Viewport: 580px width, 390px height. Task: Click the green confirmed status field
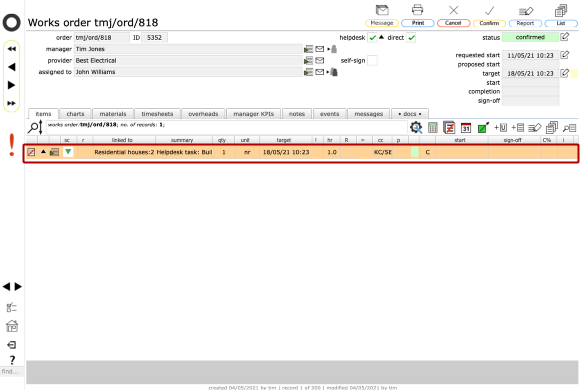pos(530,37)
